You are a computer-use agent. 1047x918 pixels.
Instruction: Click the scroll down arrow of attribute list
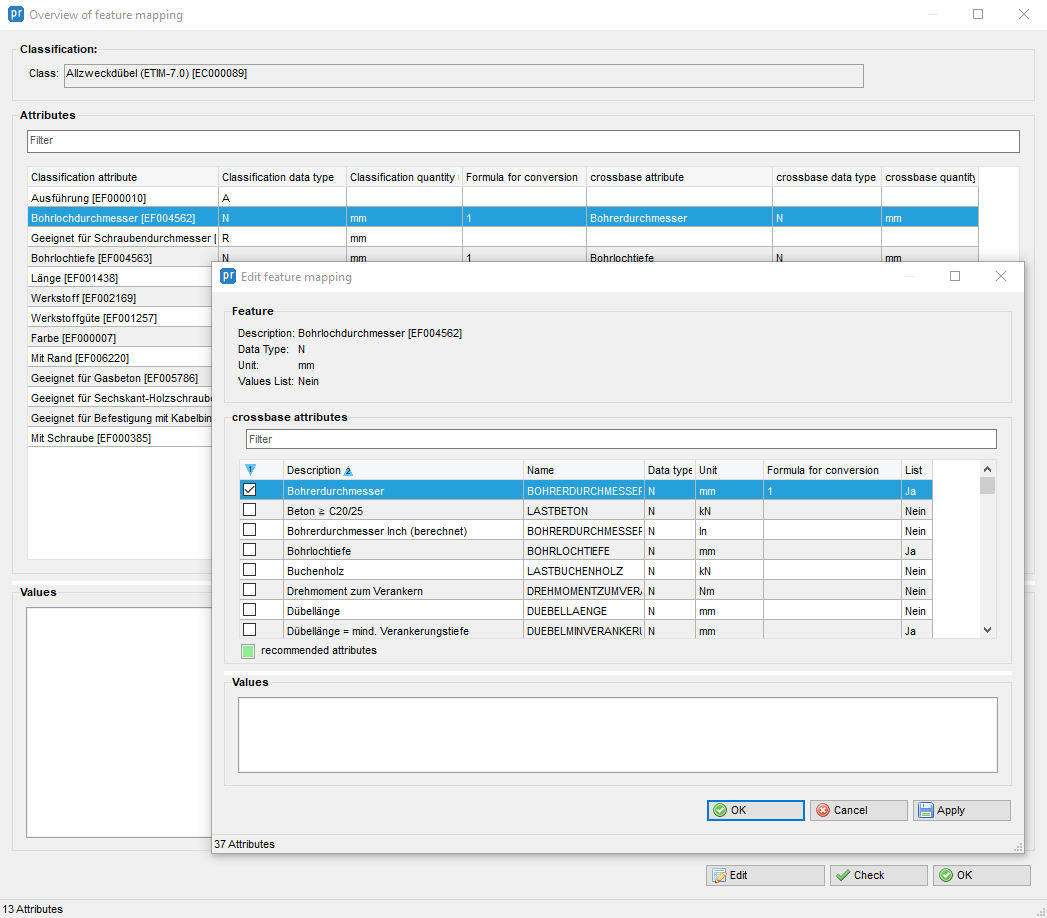[x=988, y=630]
